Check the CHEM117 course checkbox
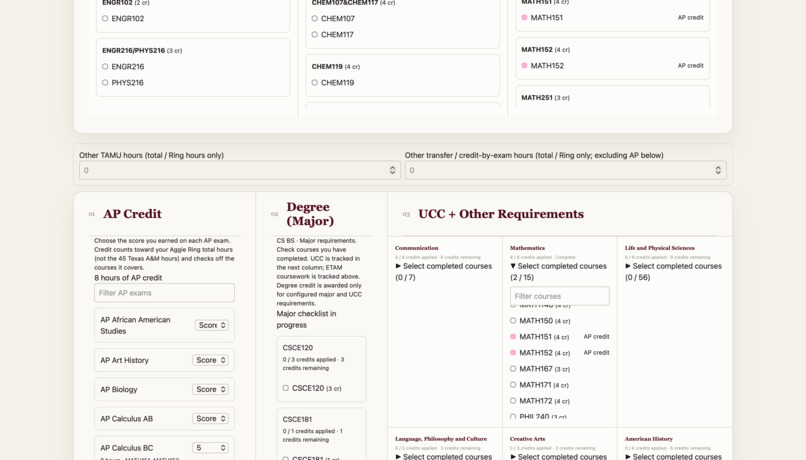This screenshot has width=806, height=460. (x=315, y=34)
